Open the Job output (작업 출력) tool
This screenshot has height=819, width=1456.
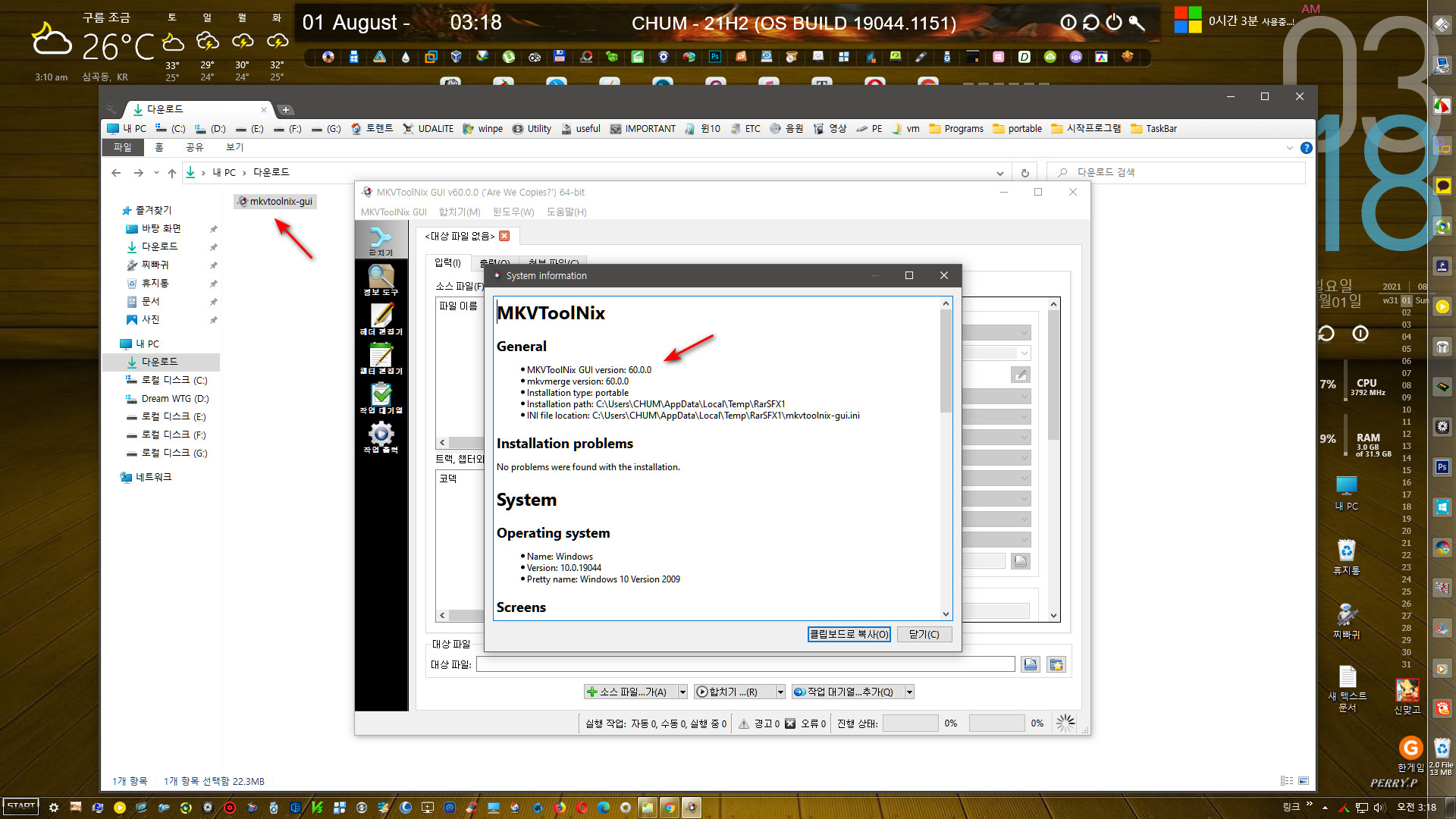pos(381,438)
